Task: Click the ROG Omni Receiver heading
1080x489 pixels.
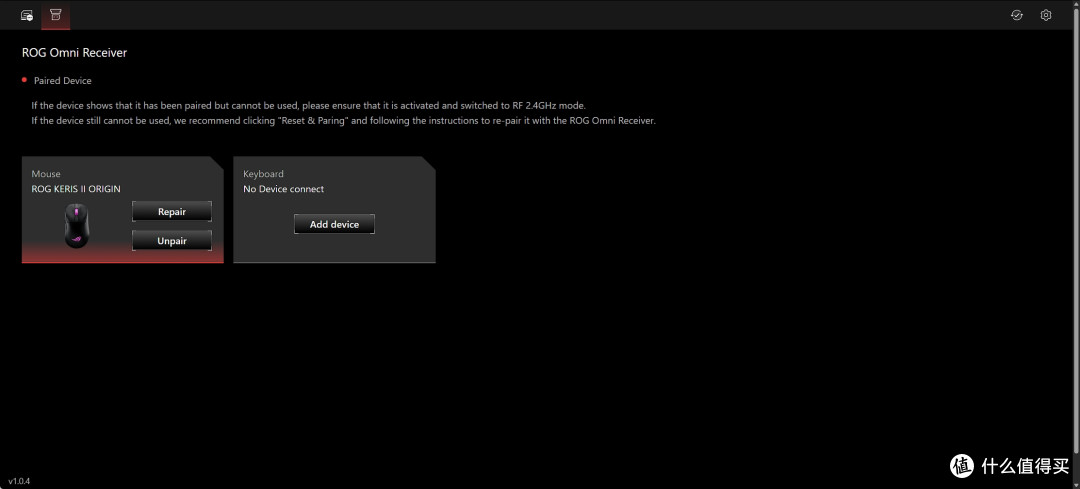Action: (74, 52)
